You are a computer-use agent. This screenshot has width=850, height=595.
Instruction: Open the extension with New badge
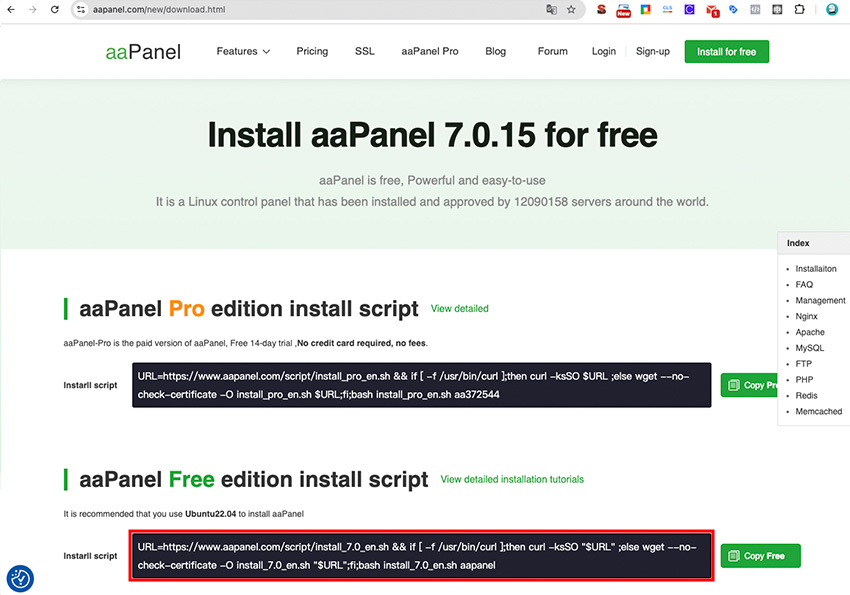[623, 10]
